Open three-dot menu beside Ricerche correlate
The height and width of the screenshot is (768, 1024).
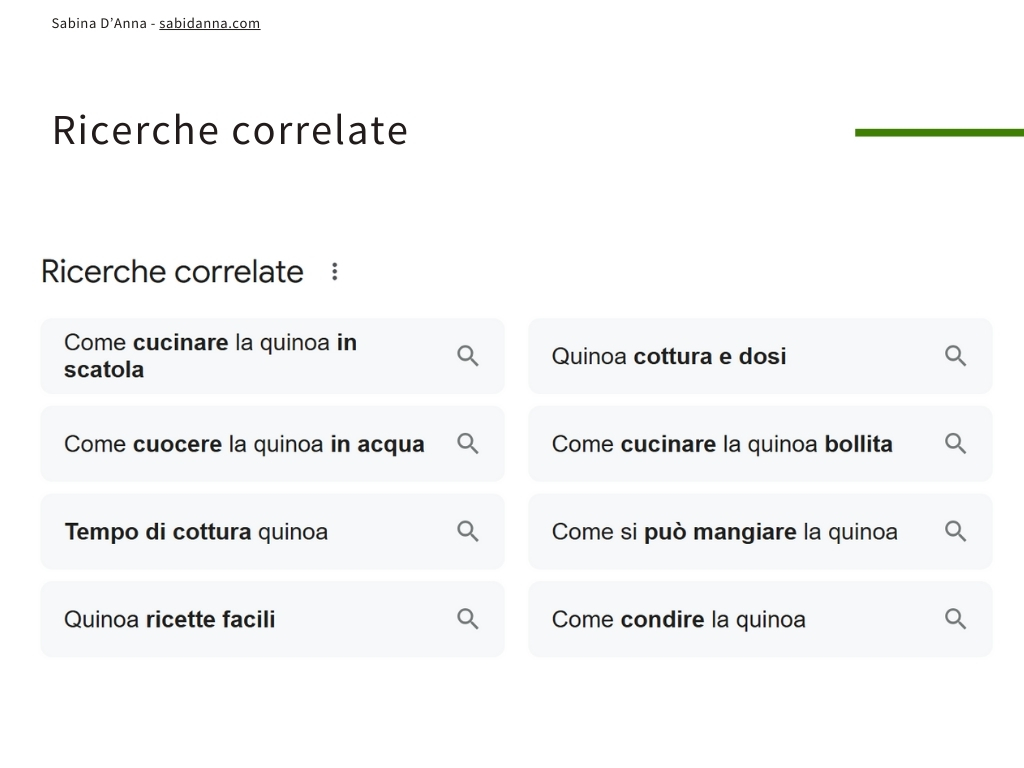point(334,272)
